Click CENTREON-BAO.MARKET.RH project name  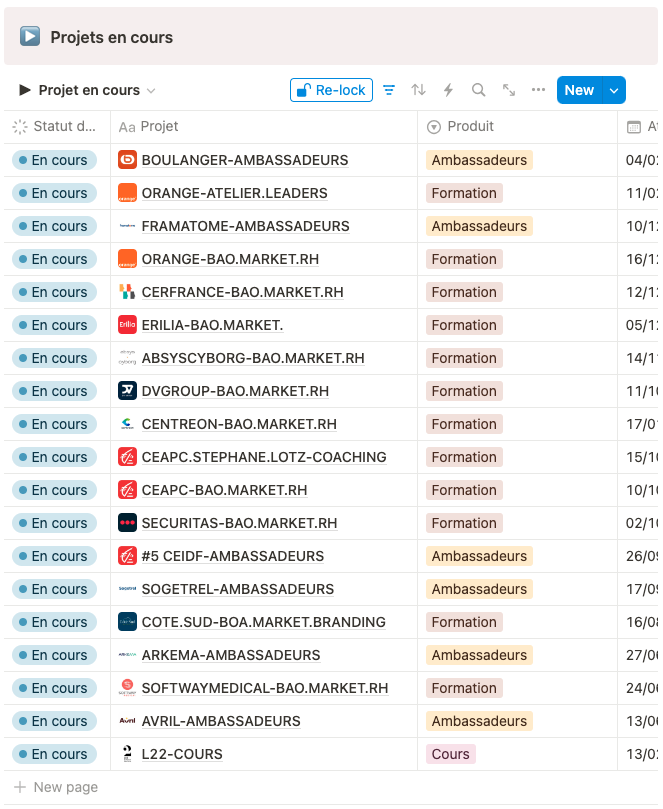click(239, 424)
